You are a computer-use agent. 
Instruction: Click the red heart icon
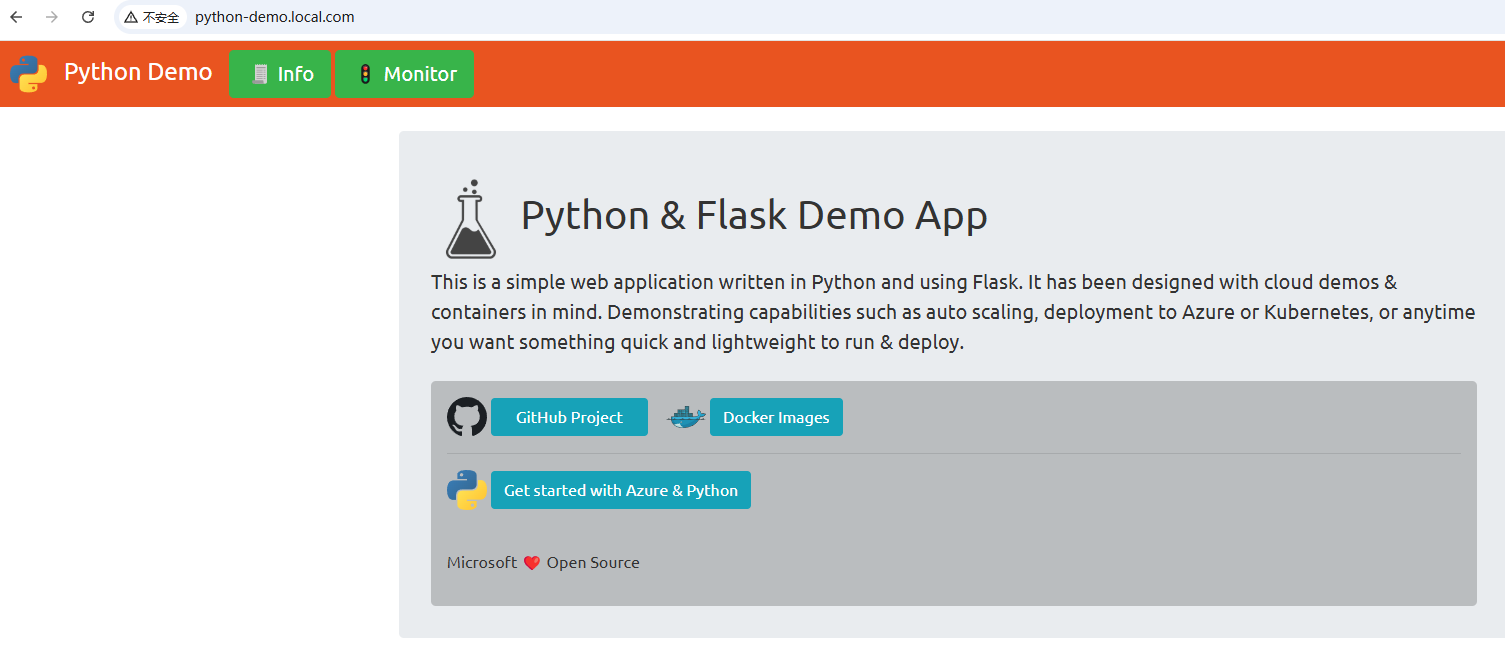point(532,563)
